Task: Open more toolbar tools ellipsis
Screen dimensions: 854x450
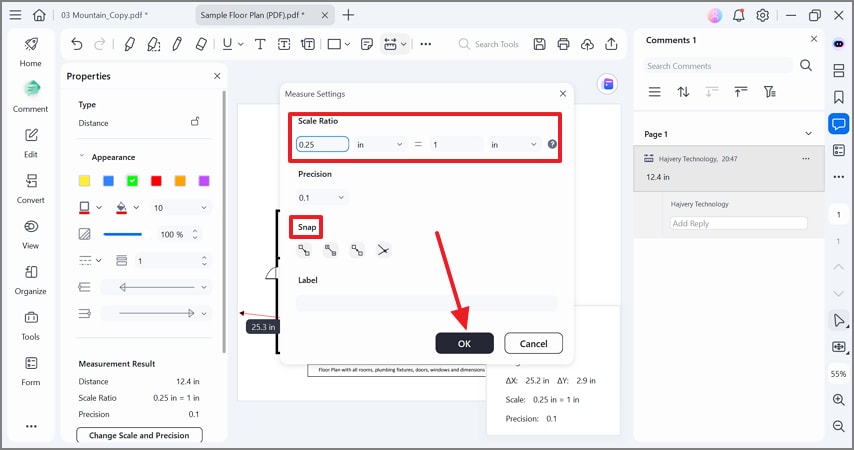Action: click(x=426, y=44)
